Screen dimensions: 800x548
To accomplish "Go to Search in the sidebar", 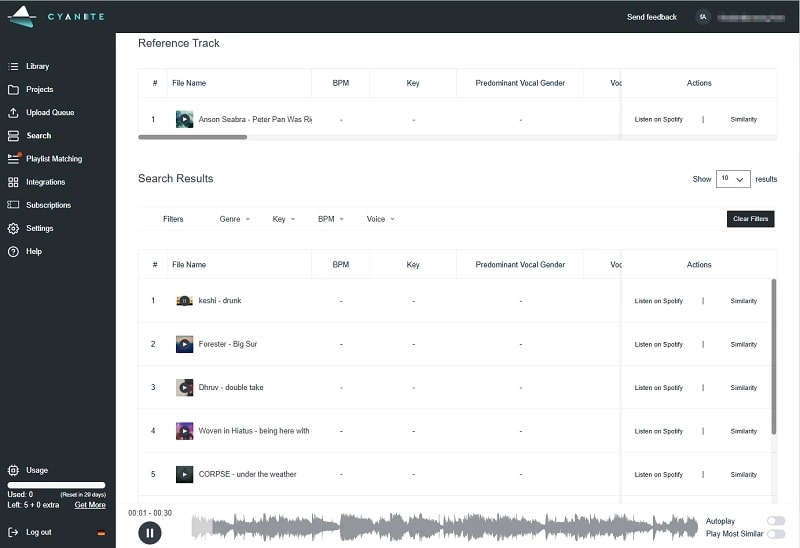I will coord(38,135).
